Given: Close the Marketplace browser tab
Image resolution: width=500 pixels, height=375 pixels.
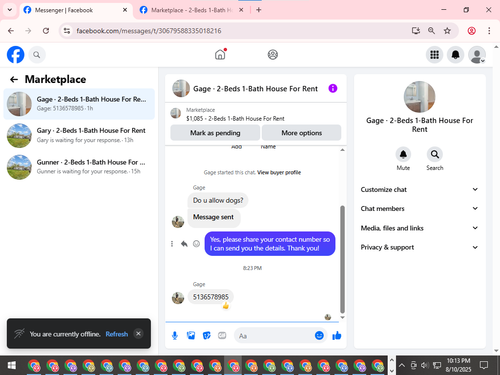Looking at the screenshot, I should 241,10.
